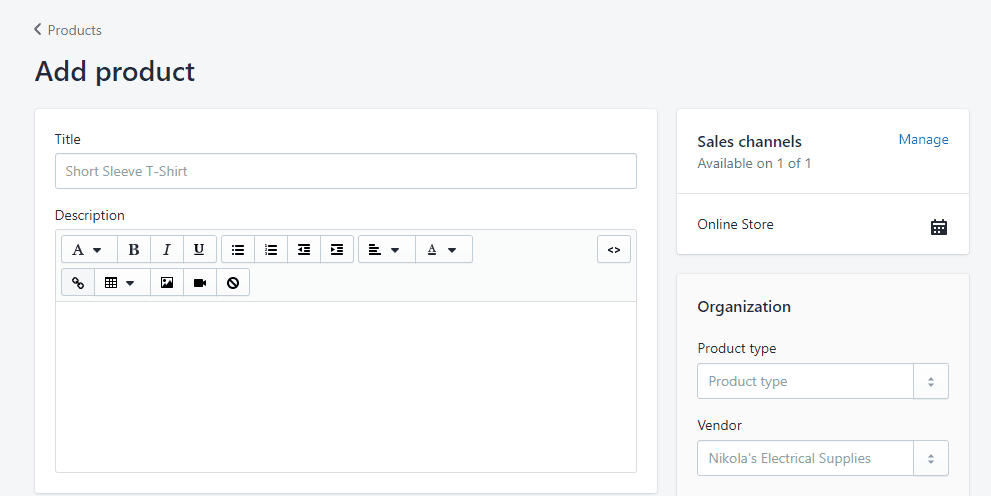The image size is (991, 496).
Task: Increase indent in the description
Action: tap(337, 250)
